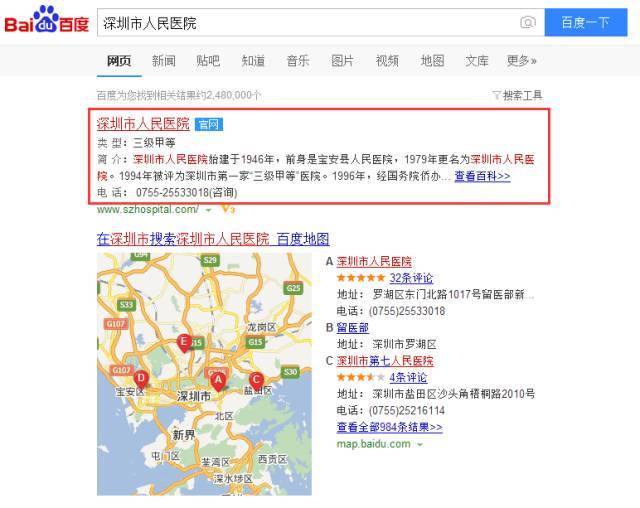Click the star rating for result C

[361, 377]
